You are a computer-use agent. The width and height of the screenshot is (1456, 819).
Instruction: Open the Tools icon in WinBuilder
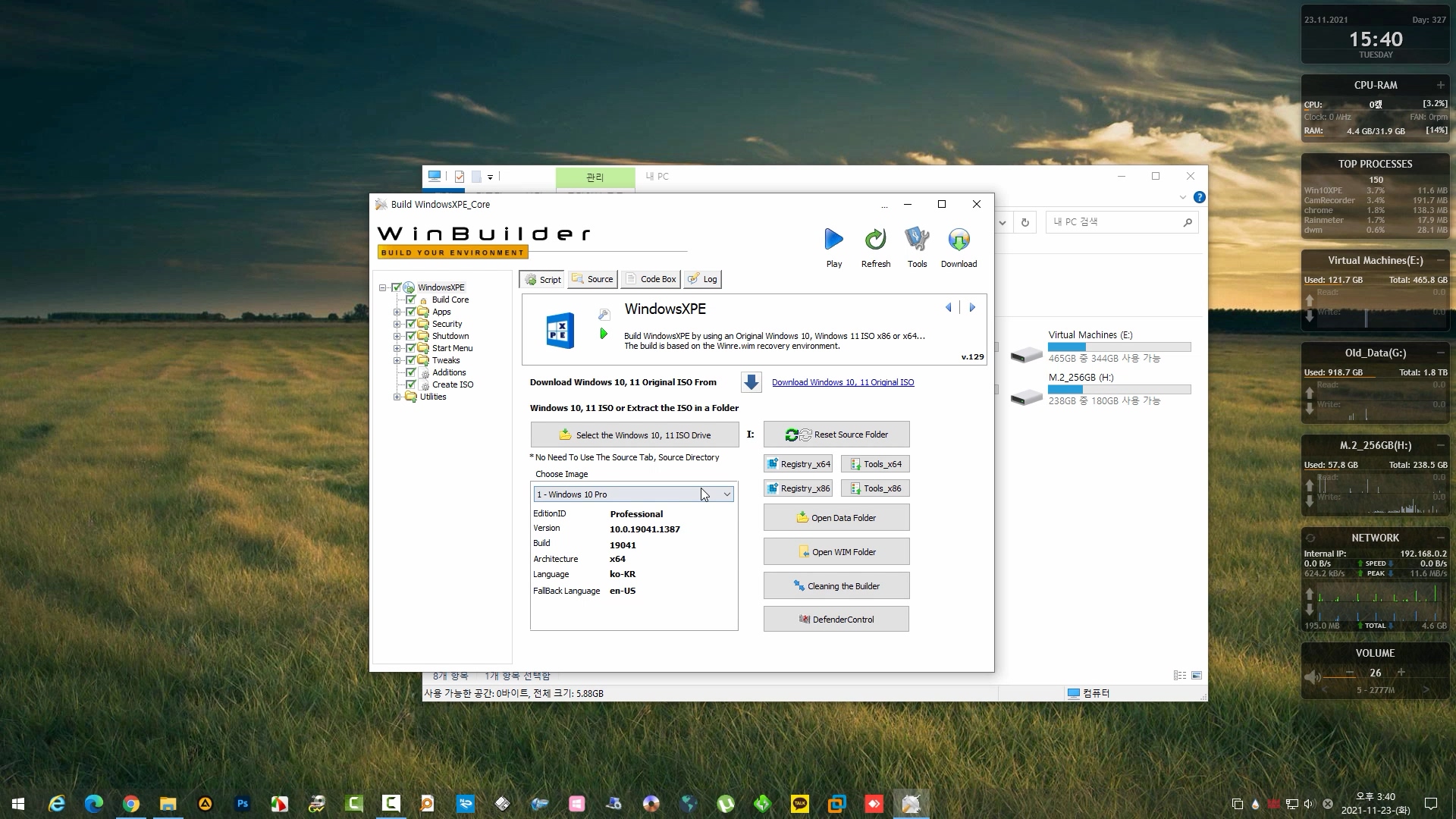point(917,240)
